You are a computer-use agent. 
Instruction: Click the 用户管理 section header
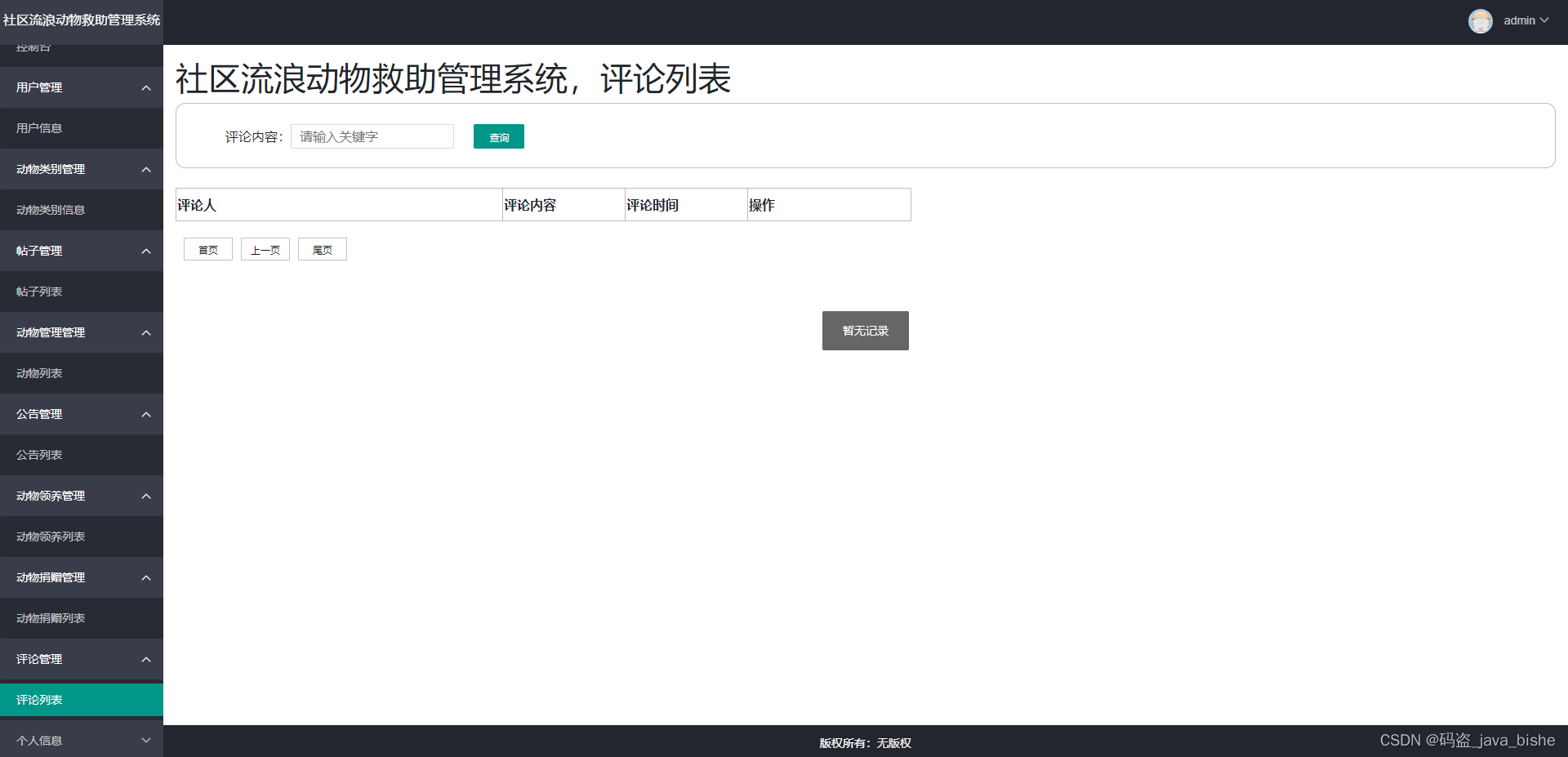pyautogui.click(x=82, y=87)
